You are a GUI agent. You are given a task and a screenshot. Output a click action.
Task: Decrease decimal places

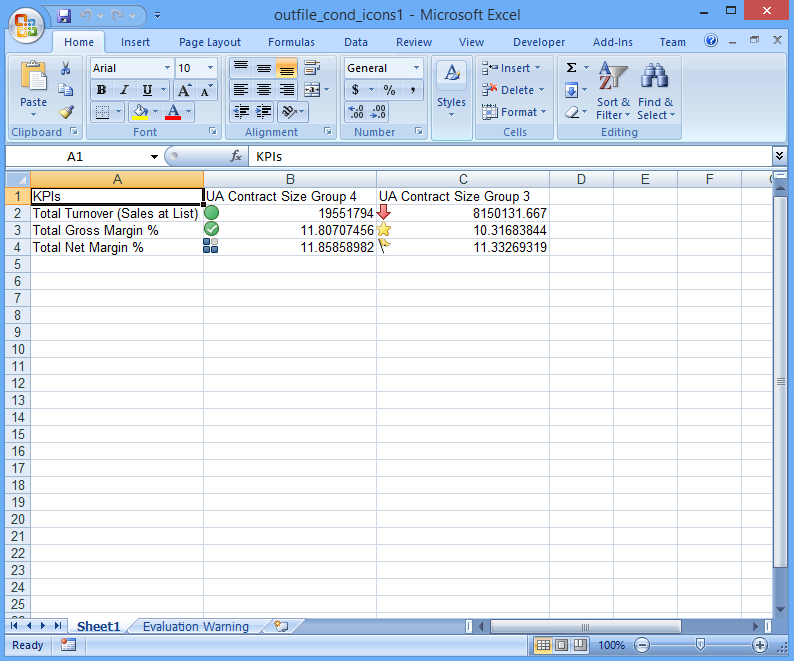point(378,112)
